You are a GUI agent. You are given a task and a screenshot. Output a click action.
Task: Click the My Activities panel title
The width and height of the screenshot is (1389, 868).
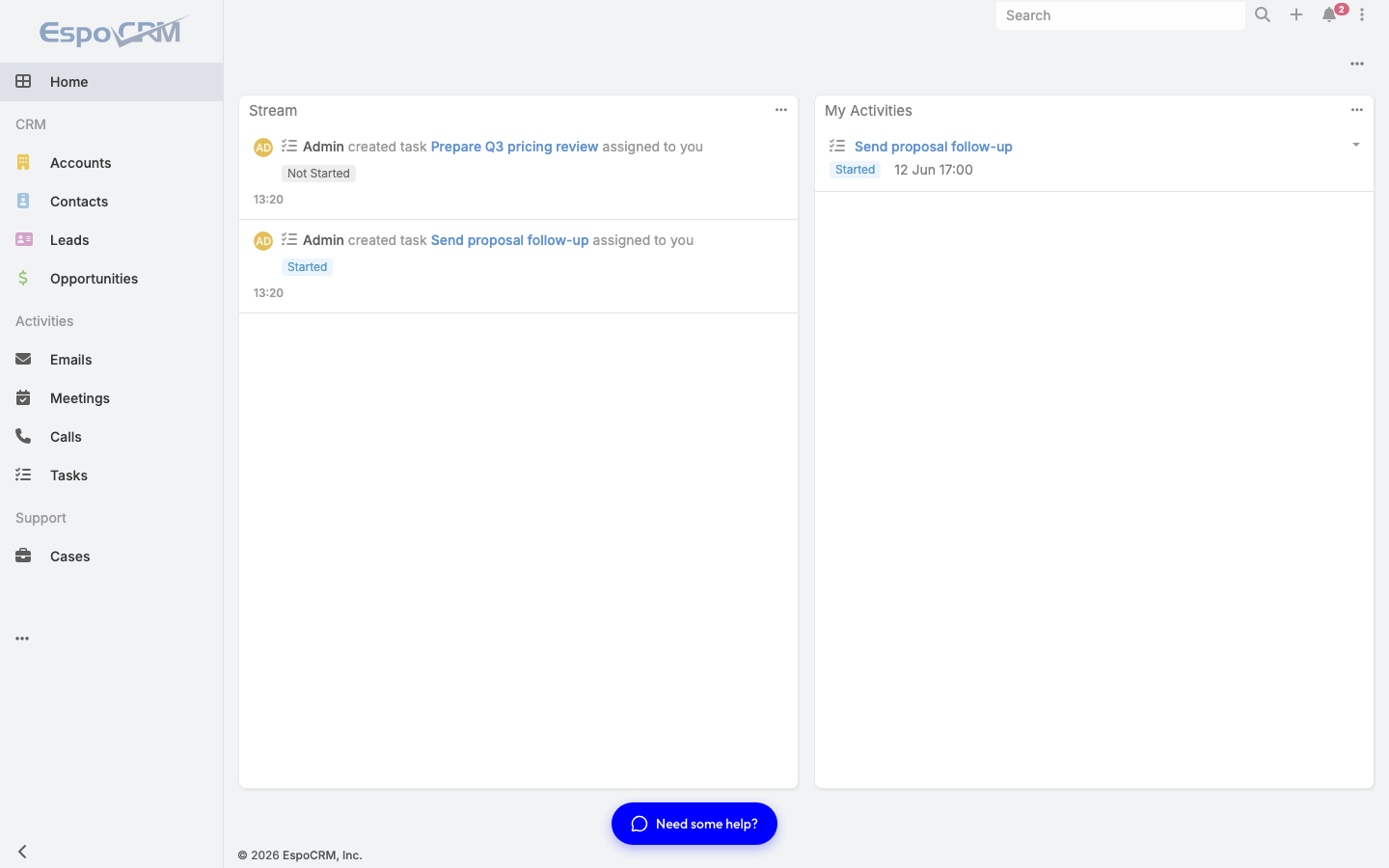868,111
